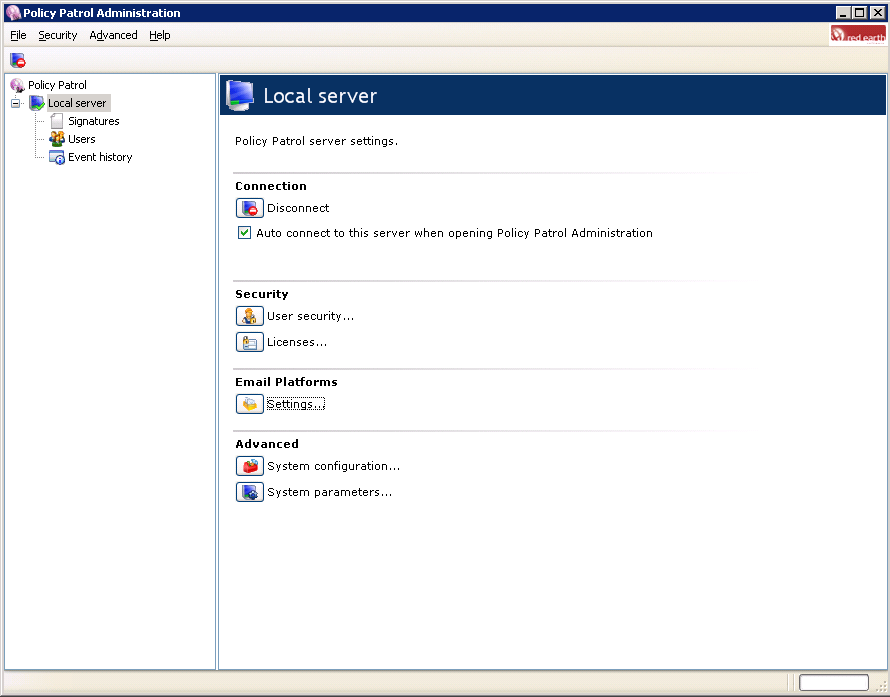Image resolution: width=890 pixels, height=697 pixels.
Task: Open the Security menu
Action: coord(57,35)
